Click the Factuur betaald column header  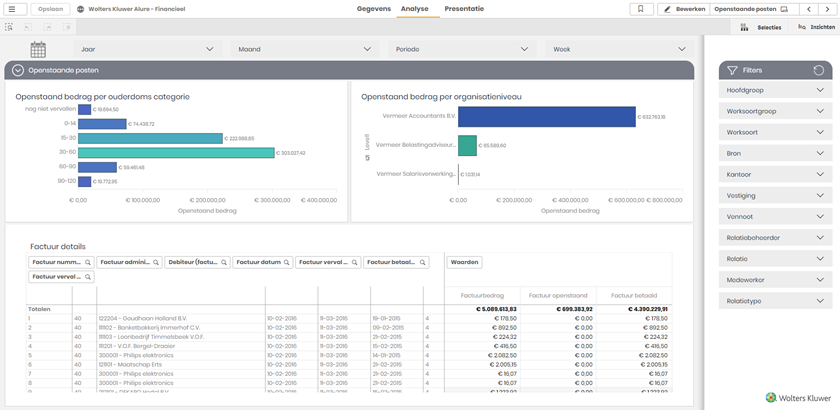(x=634, y=295)
